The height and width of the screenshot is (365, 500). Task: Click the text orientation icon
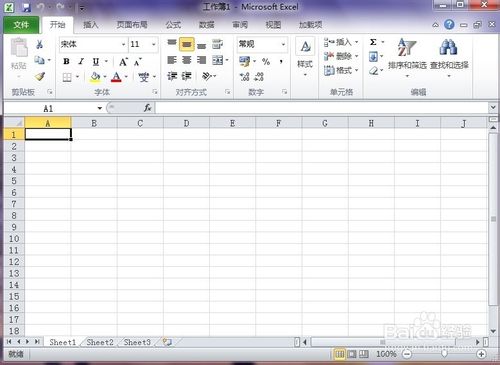click(207, 77)
